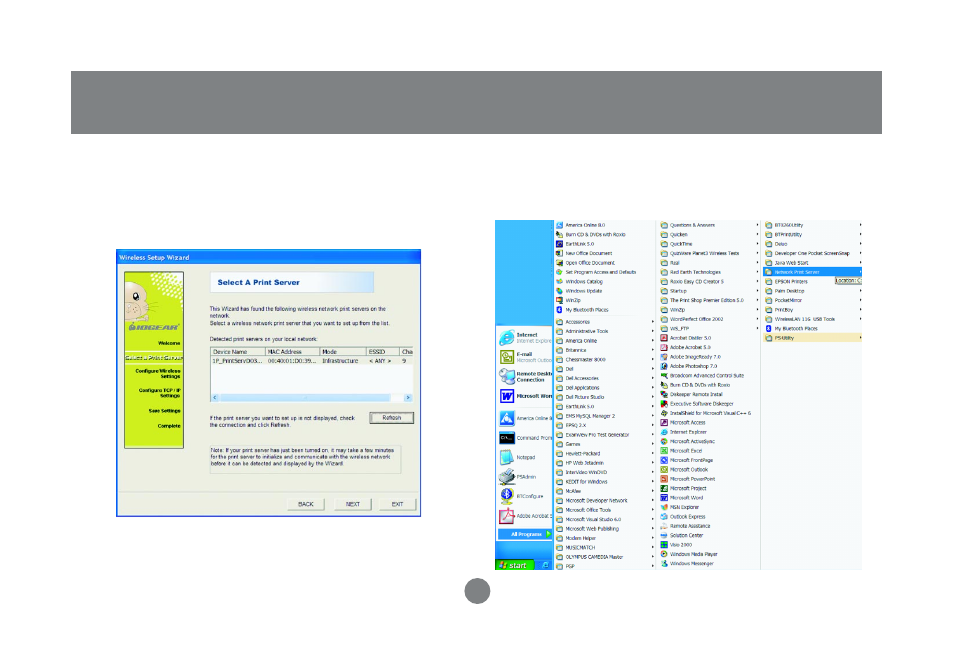954x663 pixels.
Task: Click the Mode column header
Action: [343, 352]
